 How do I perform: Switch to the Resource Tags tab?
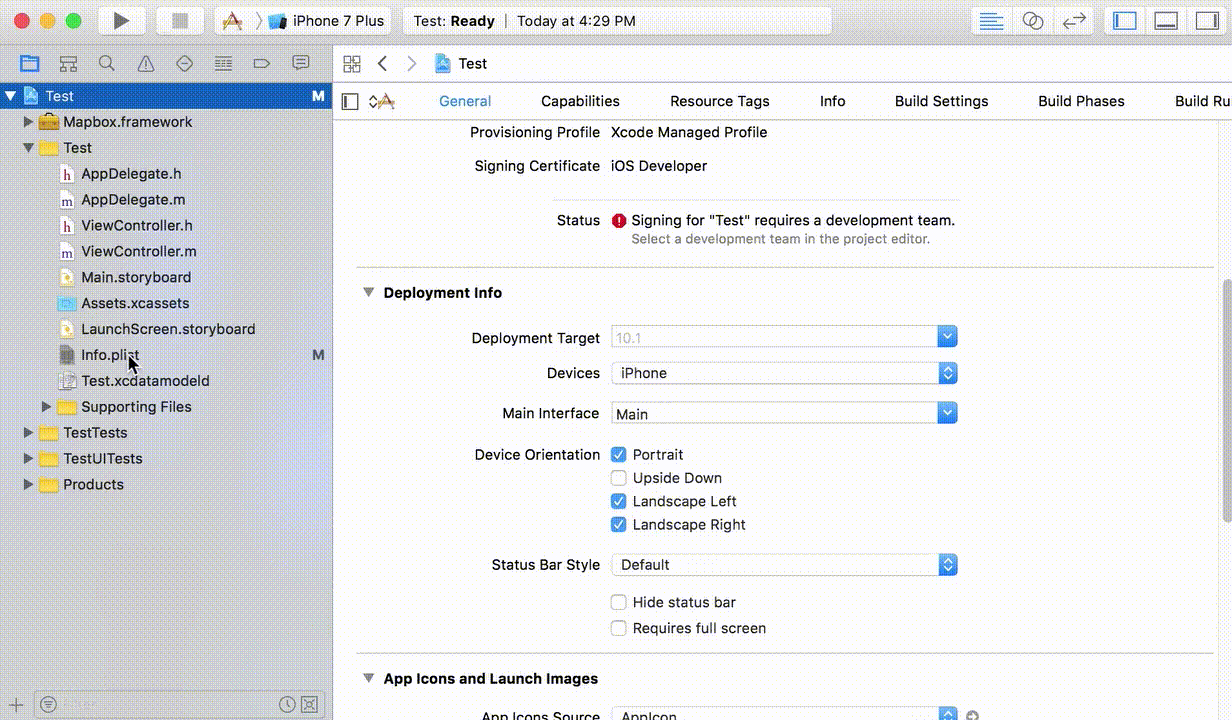pos(720,101)
